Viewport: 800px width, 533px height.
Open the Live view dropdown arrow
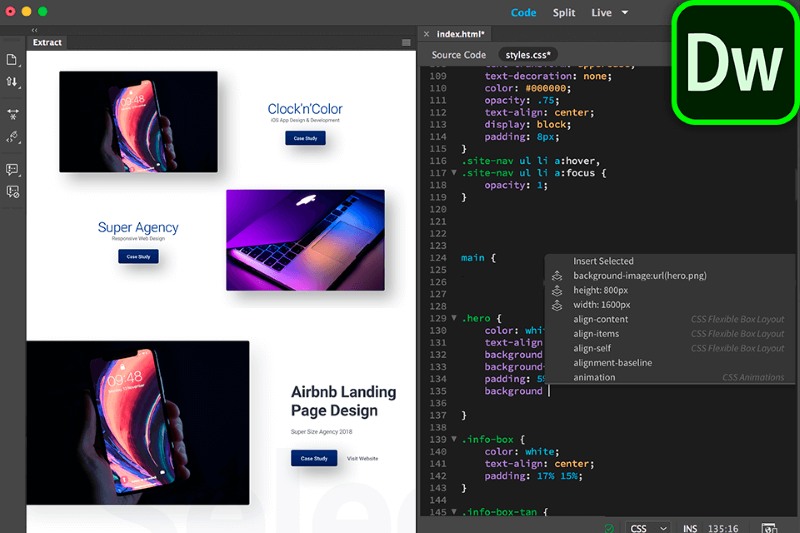[x=625, y=13]
